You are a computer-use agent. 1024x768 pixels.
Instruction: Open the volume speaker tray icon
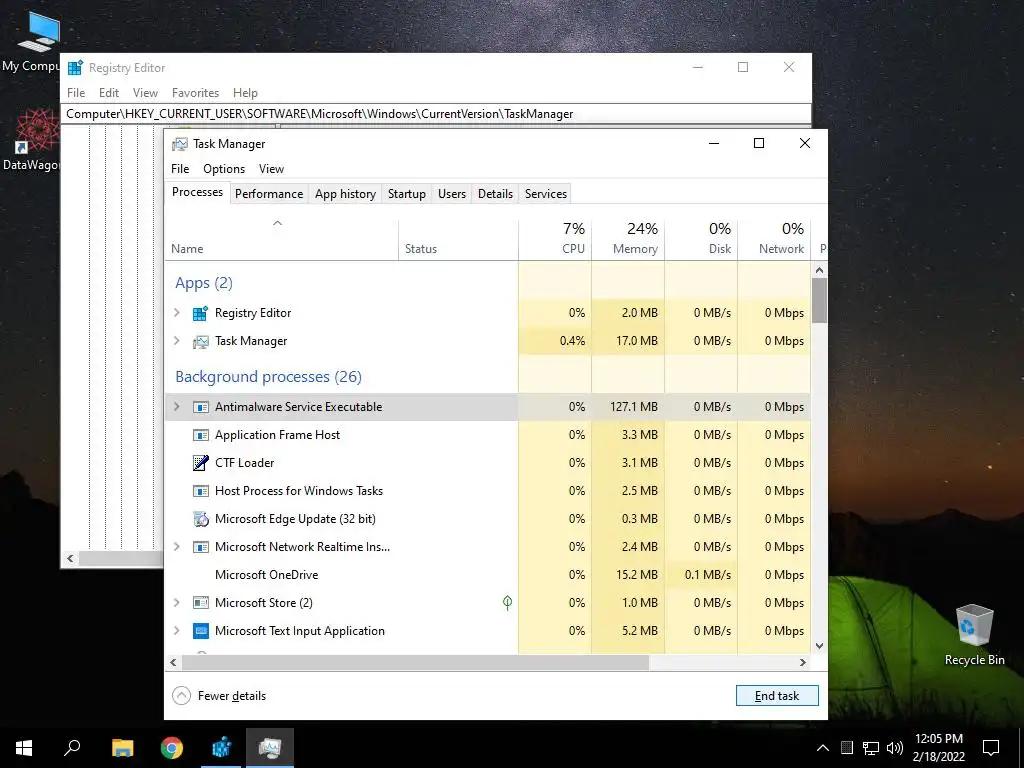pyautogui.click(x=895, y=748)
